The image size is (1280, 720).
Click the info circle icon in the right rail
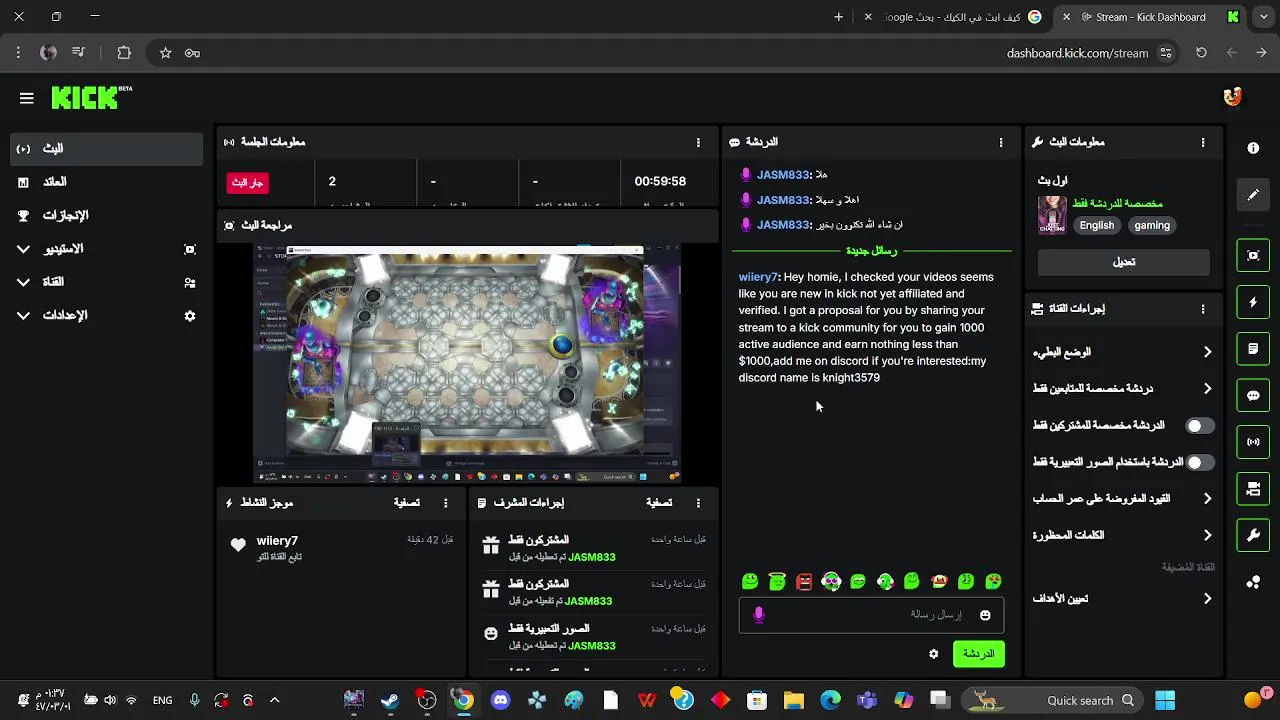tap(1253, 148)
